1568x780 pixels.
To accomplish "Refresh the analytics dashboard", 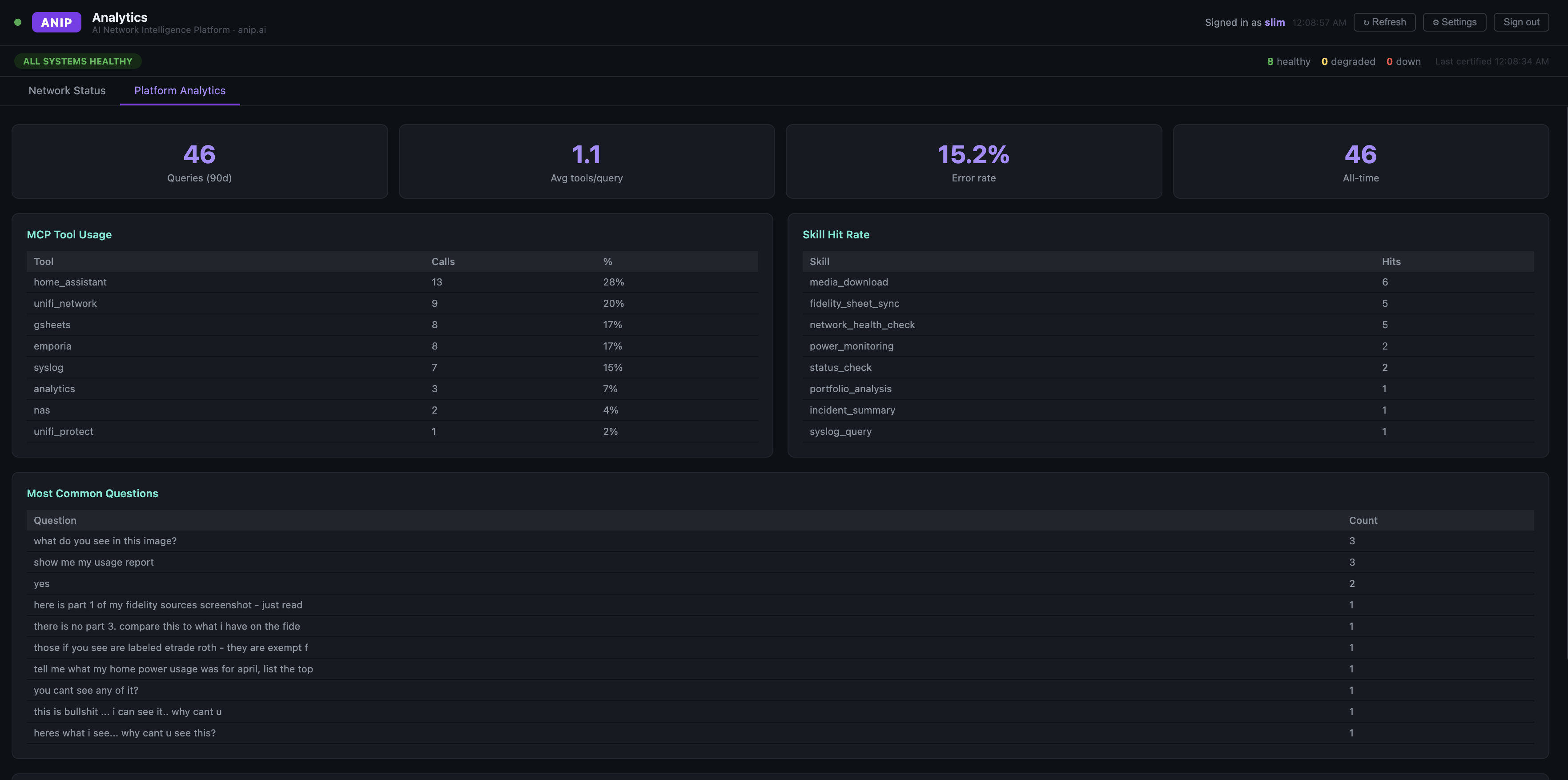I will pos(1384,22).
